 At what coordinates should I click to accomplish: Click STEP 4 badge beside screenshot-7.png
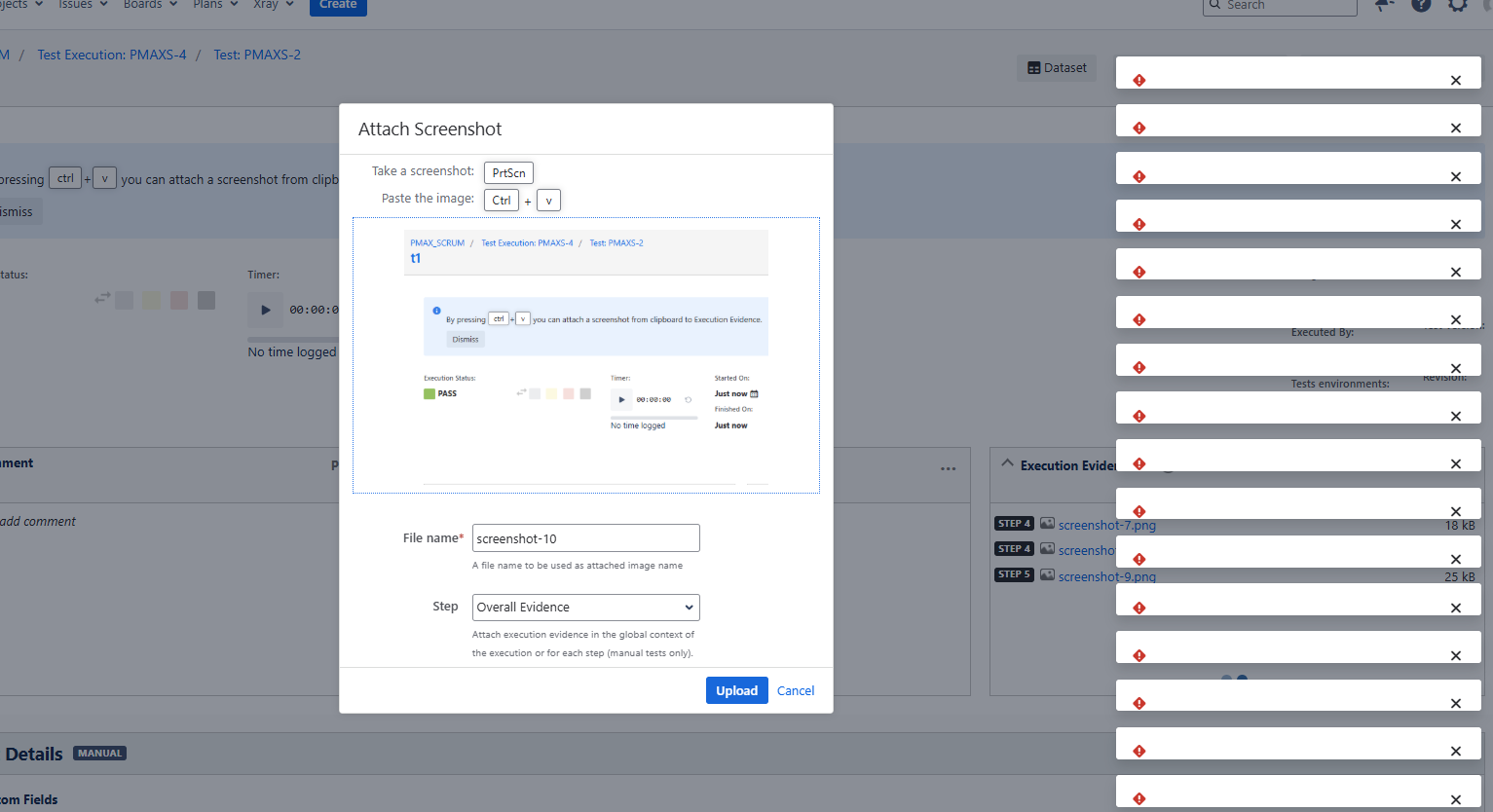pyautogui.click(x=1014, y=524)
